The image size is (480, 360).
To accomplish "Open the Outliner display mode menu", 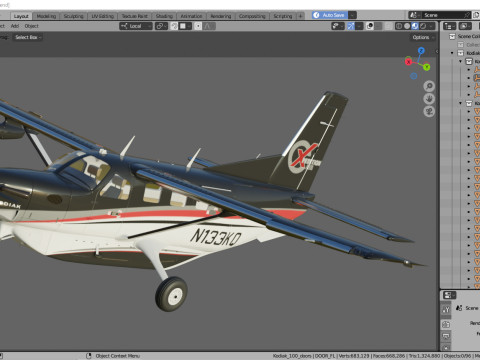I will click(x=465, y=26).
